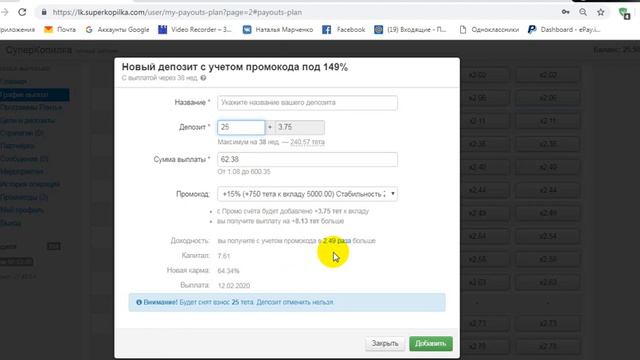Viewport: 640px width, 360px height.
Task: Open the Facebook bookmark
Action: coord(344,29)
